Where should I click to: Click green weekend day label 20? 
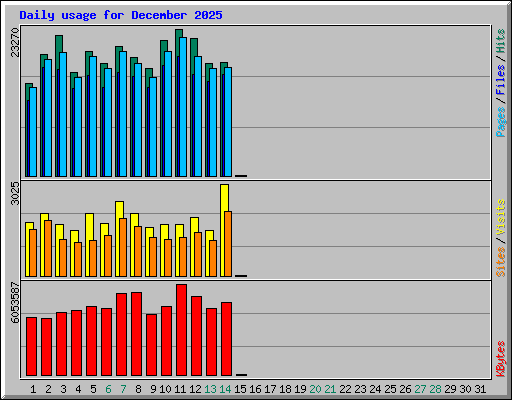tap(315, 389)
